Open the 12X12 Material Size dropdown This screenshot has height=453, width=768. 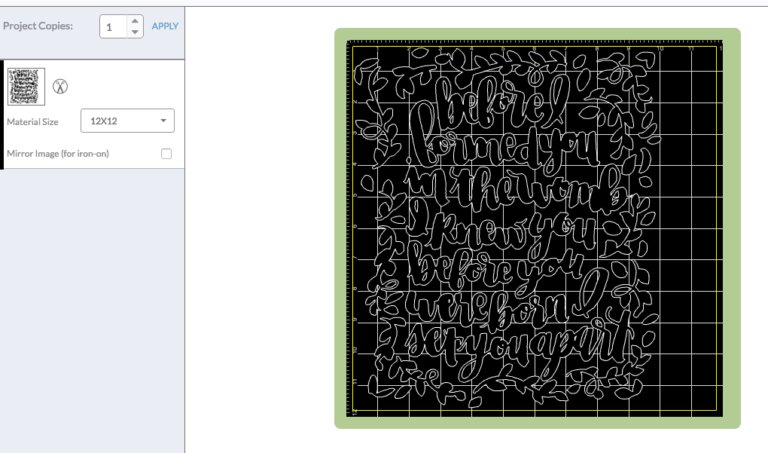tap(126, 121)
